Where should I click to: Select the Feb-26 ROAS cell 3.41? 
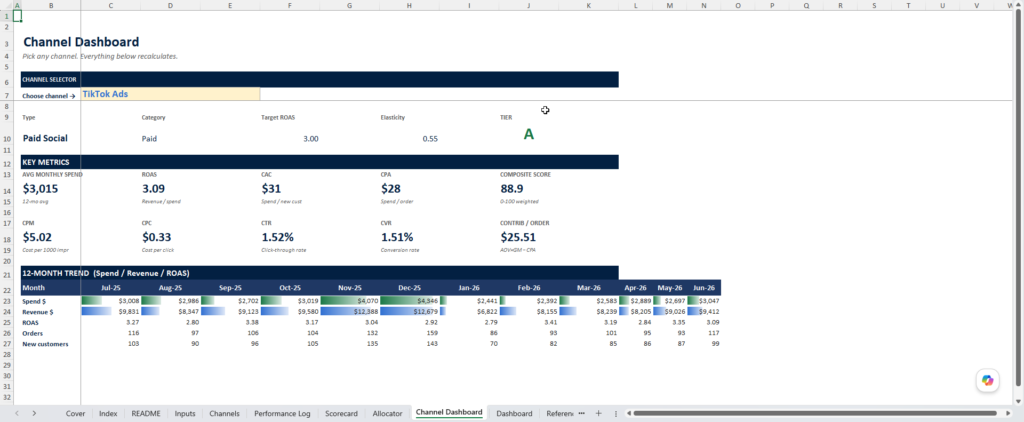point(529,322)
